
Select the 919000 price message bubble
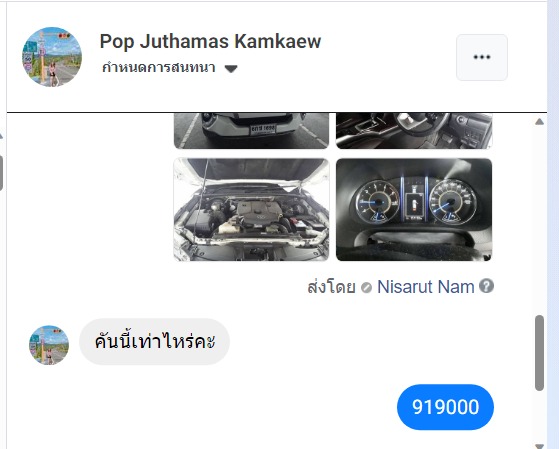445,407
